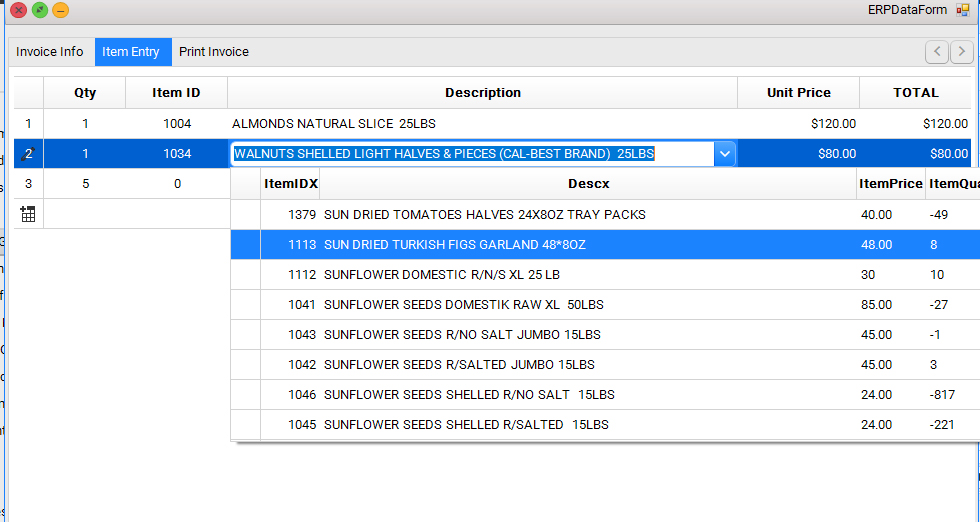The width and height of the screenshot is (980, 522).
Task: Click Item ID cell 1034
Action: pyautogui.click(x=176, y=154)
